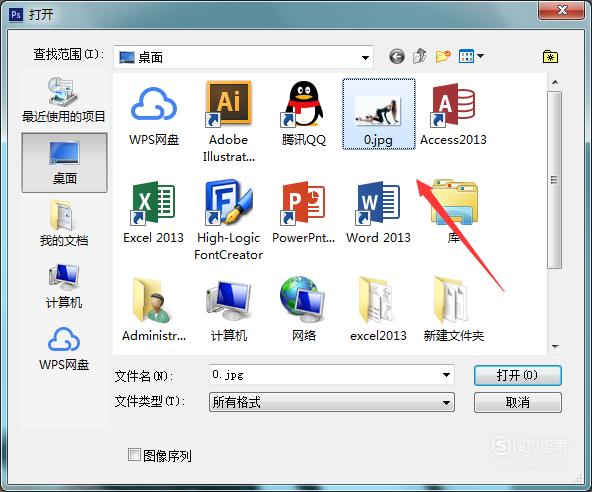The height and width of the screenshot is (492, 592).
Task: Go up one folder level
Action: pos(420,56)
